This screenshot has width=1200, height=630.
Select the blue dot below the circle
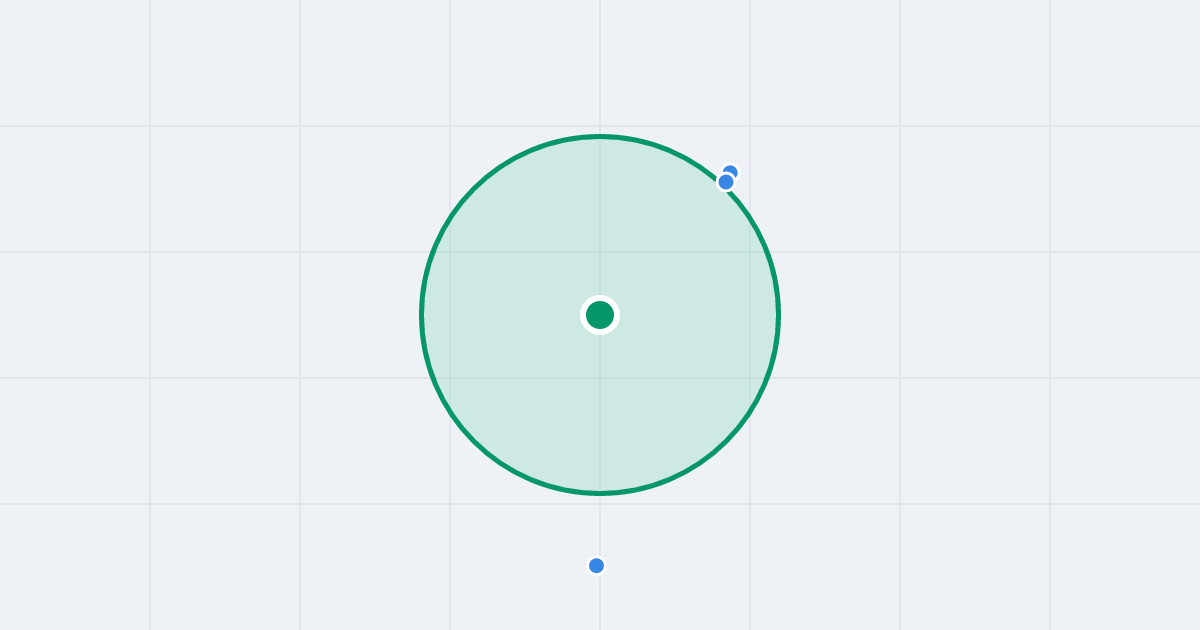597,566
